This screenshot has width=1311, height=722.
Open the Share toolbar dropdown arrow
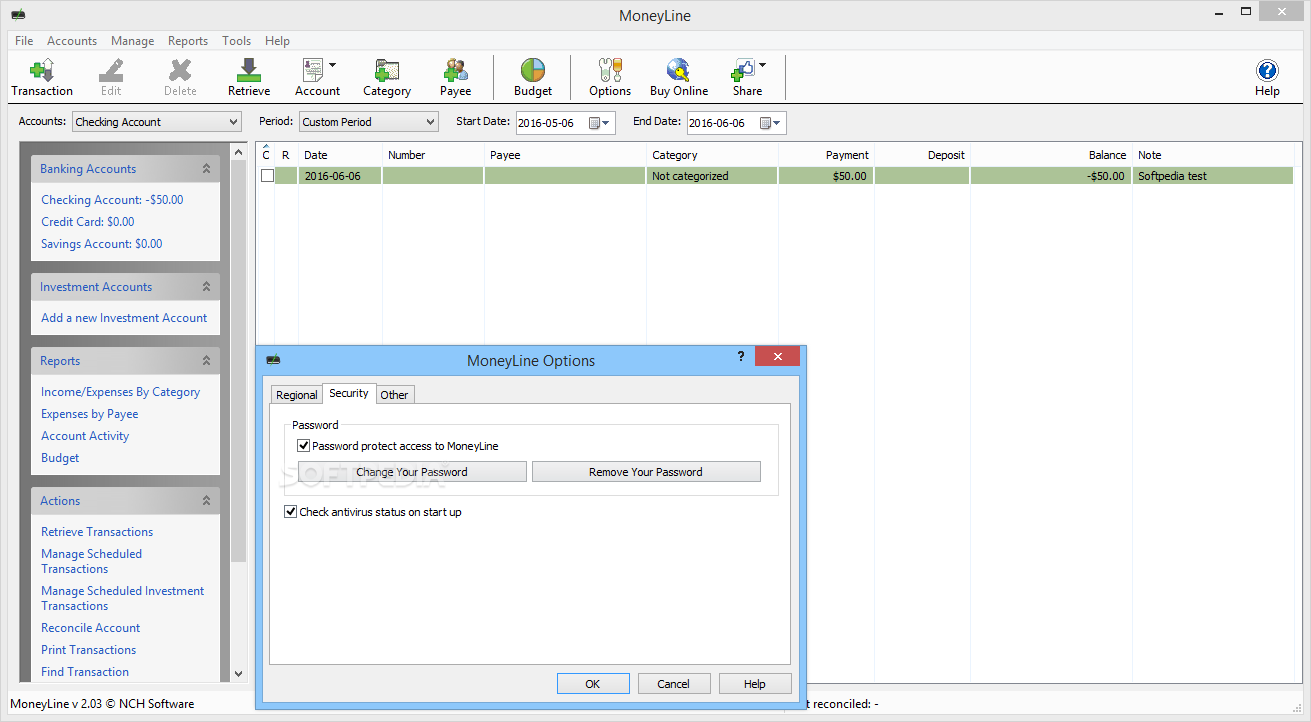(763, 65)
